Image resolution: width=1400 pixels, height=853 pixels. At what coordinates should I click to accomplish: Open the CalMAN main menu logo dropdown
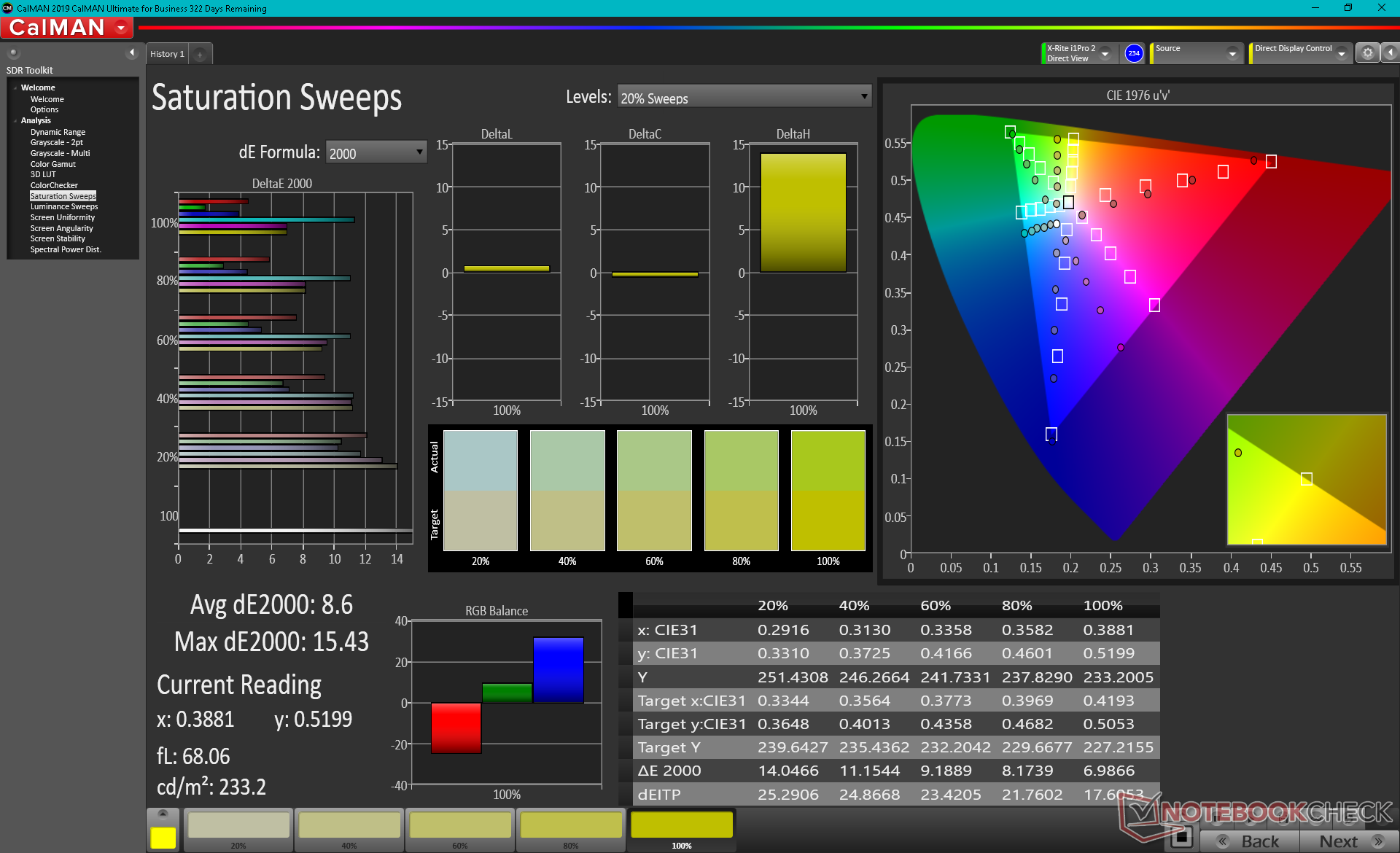[x=121, y=28]
